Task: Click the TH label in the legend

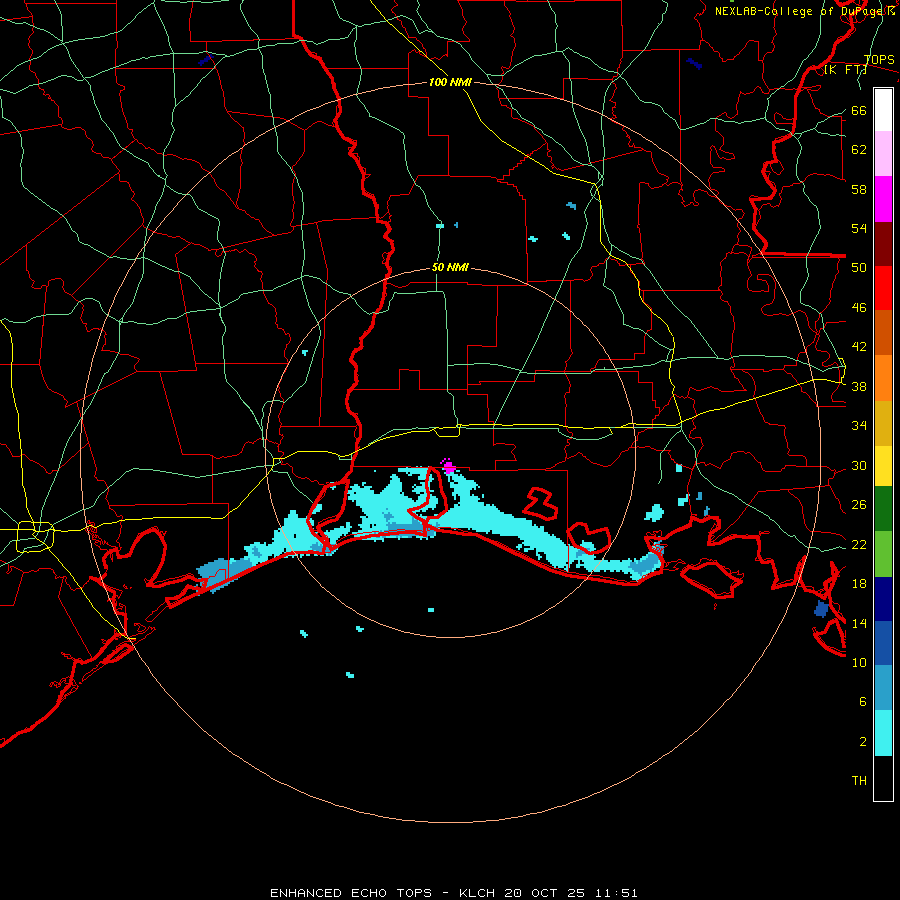Action: (859, 781)
